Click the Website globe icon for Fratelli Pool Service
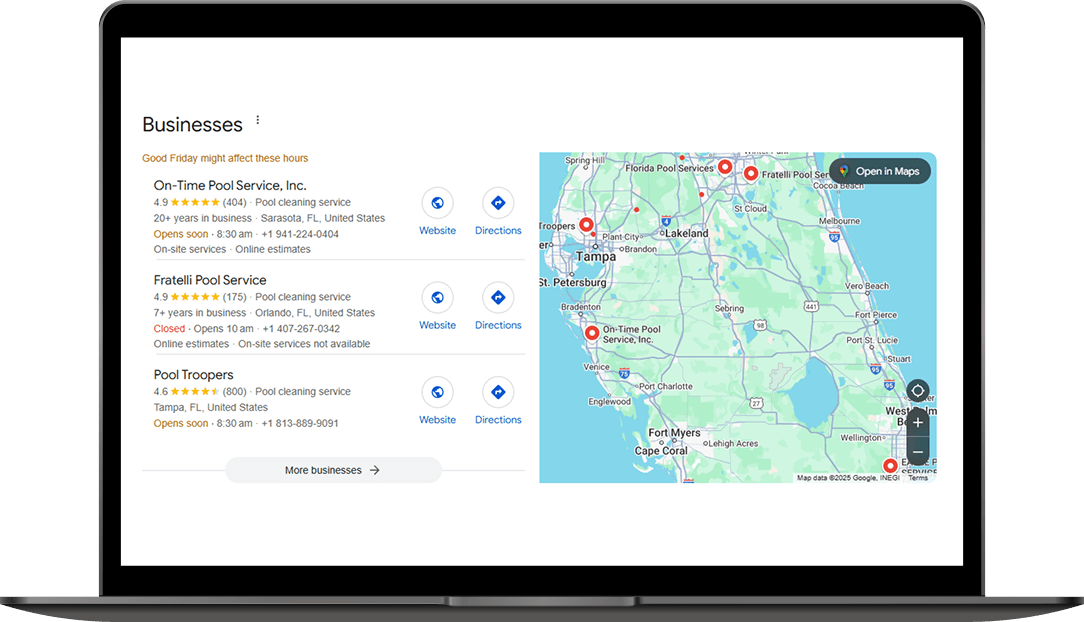Image resolution: width=1084 pixels, height=622 pixels. coord(438,297)
